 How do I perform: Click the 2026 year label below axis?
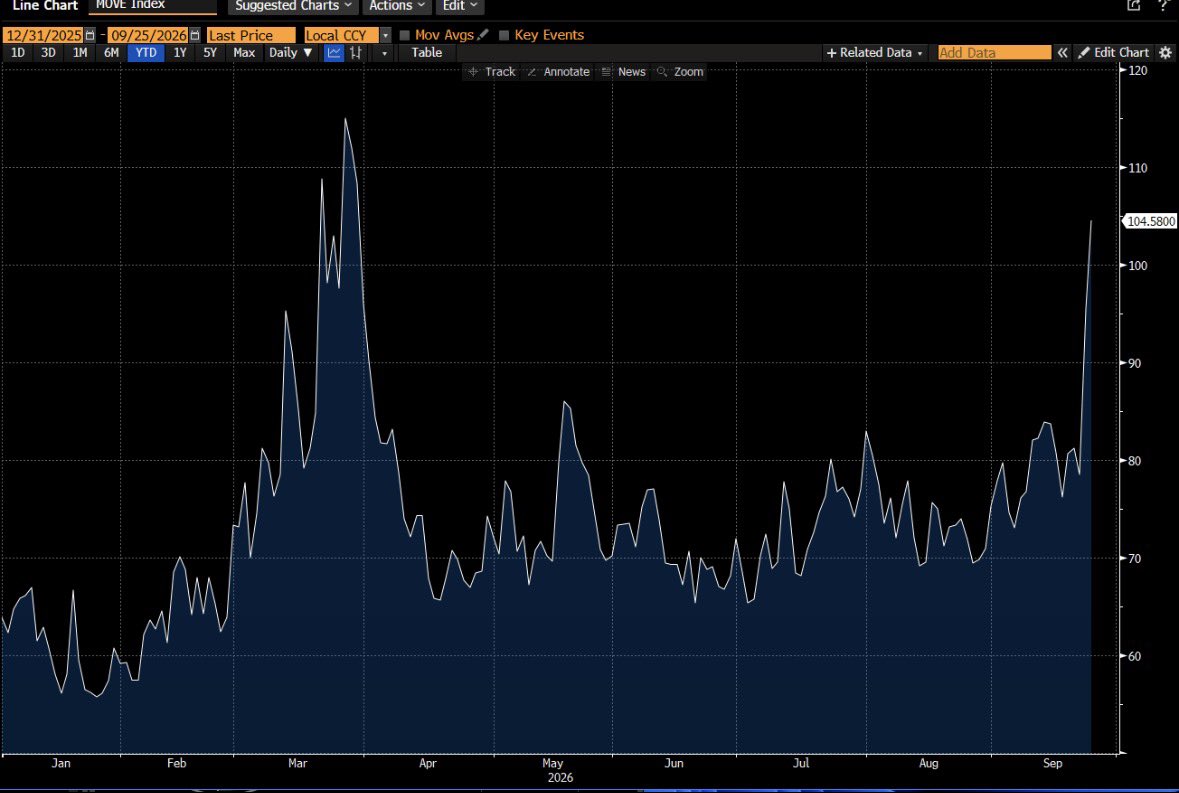[x=560, y=778]
